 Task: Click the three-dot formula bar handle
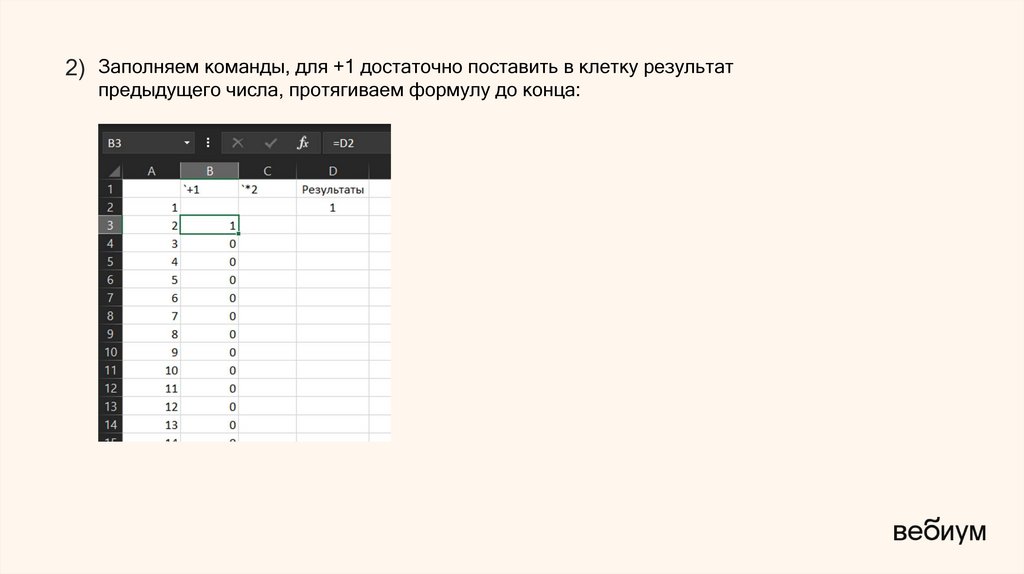click(208, 143)
